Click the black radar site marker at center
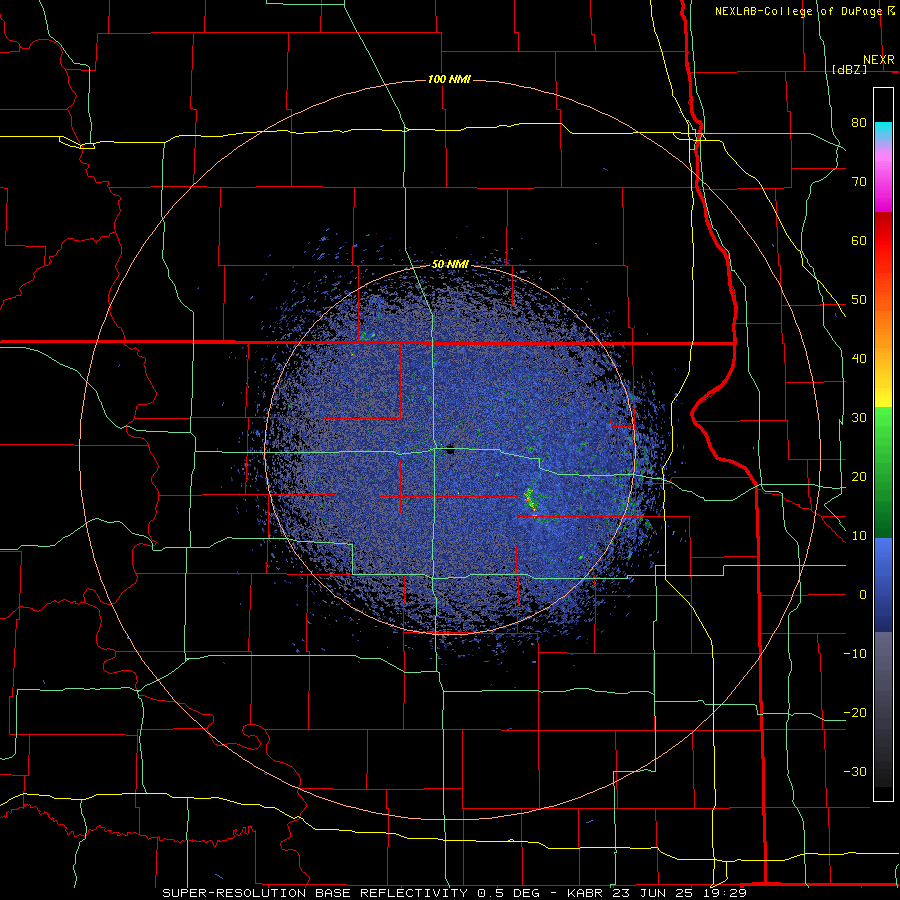This screenshot has height=900, width=900. 451,451
